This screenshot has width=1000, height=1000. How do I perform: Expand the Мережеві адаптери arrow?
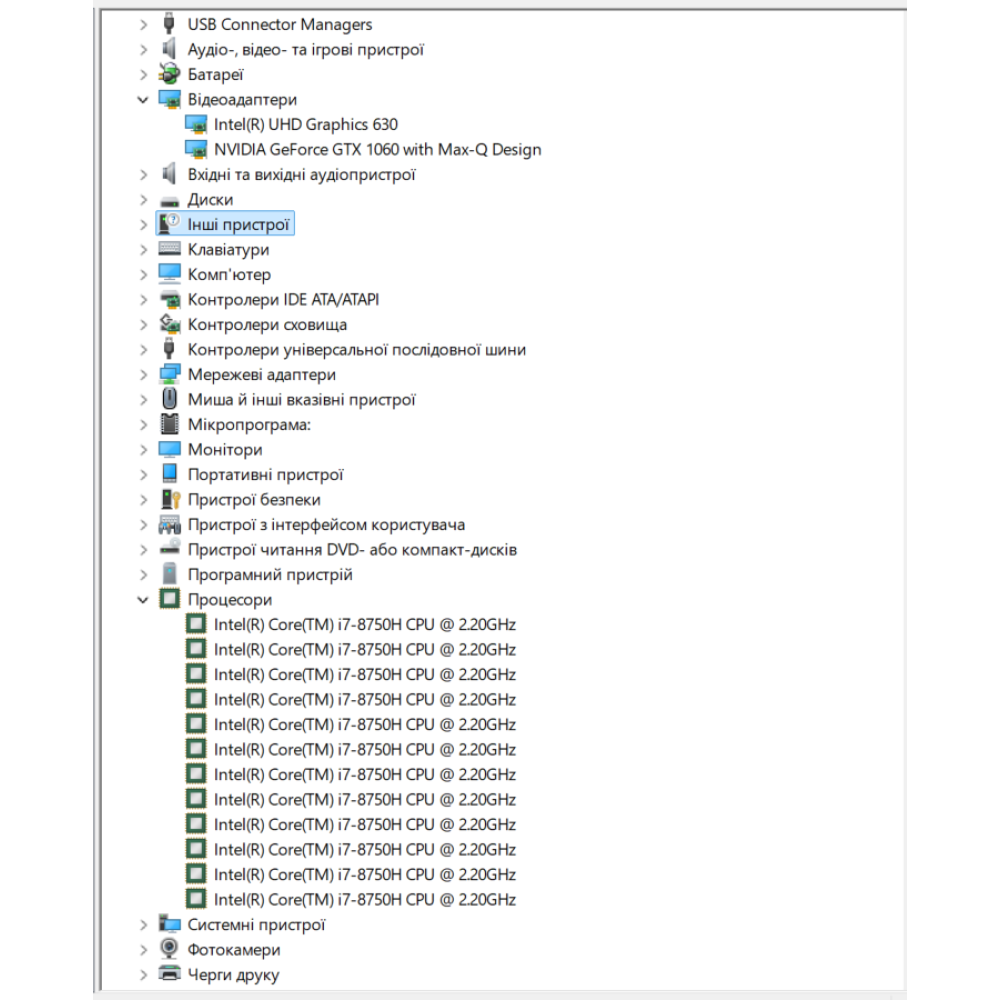point(143,375)
